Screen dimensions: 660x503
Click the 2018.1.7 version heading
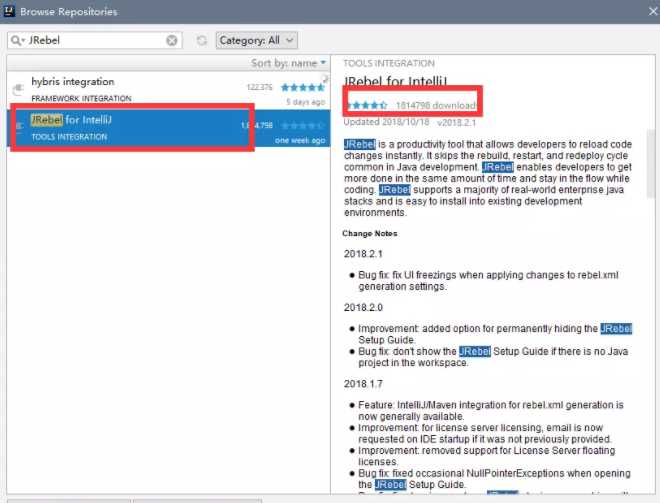(363, 384)
